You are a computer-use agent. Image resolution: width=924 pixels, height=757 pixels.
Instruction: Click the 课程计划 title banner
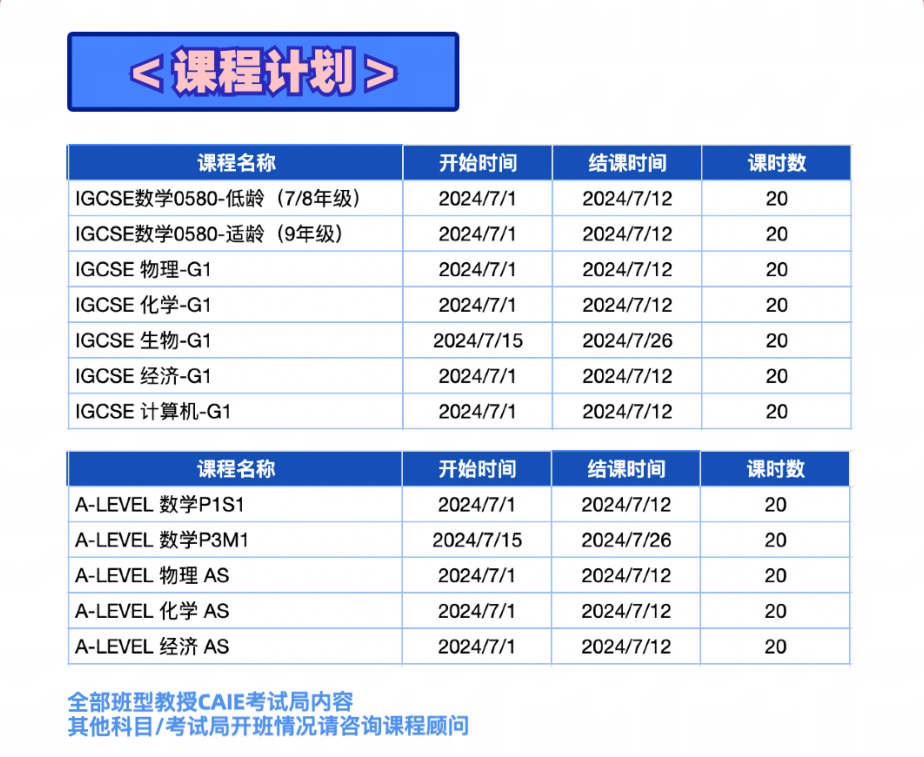[x=263, y=72]
